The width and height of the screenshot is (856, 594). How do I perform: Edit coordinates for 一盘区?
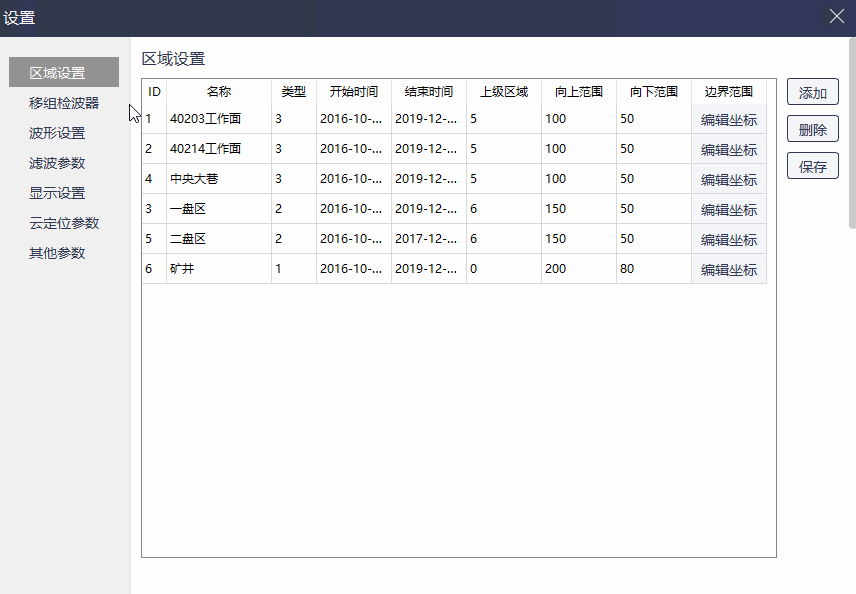pos(728,209)
